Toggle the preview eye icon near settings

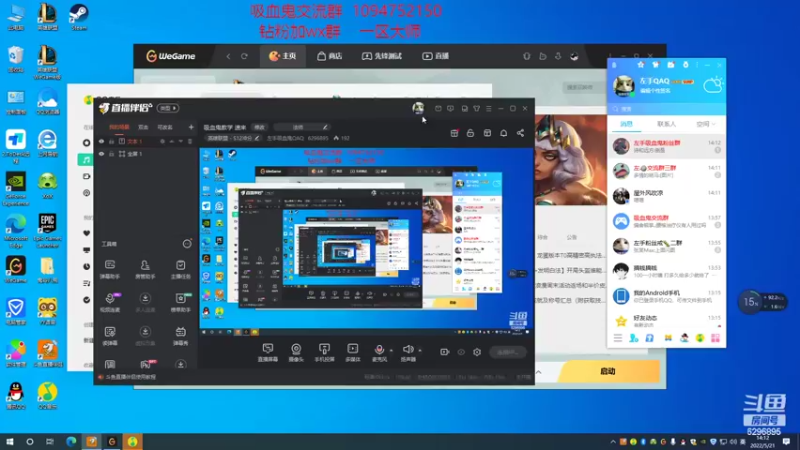461,352
